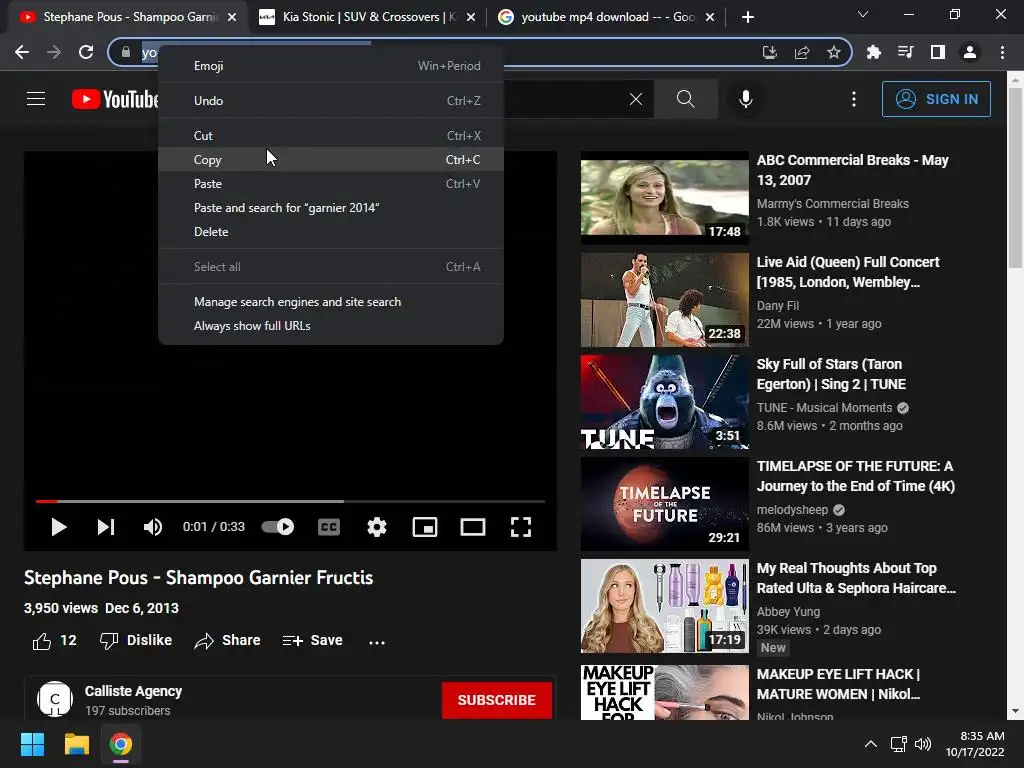Screen dimensions: 1024x768
Task: Open the Calliste Agency channel name link
Action: (133, 691)
